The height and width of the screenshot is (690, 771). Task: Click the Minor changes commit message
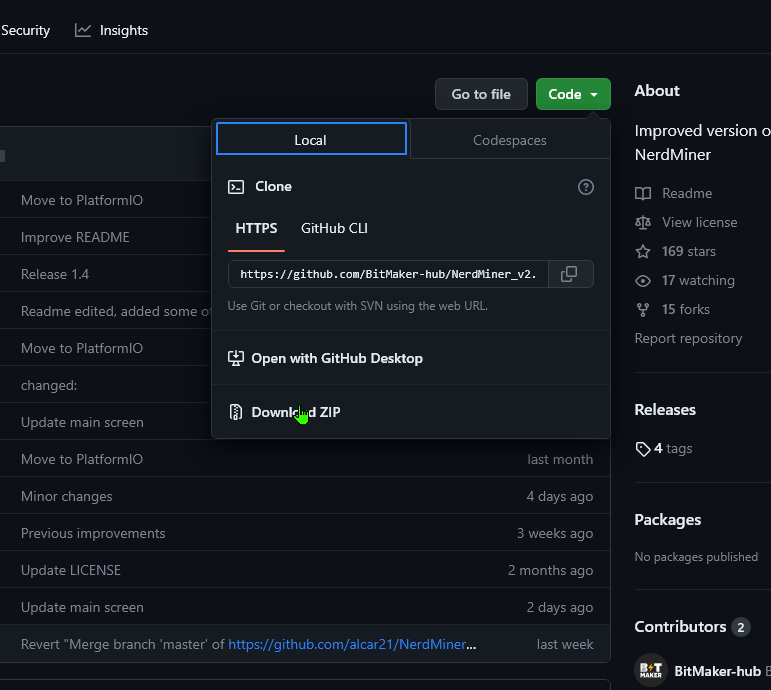67,496
